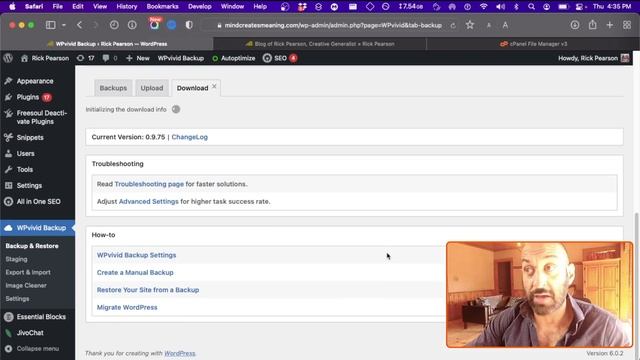This screenshot has width=640, height=360.
Task: Switch to the Upload tab
Action: [152, 88]
